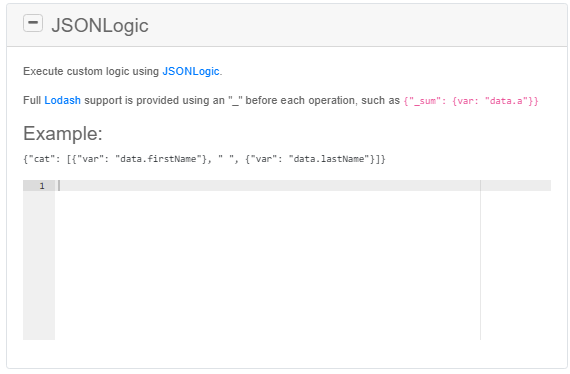Click the blank editor space near the bottom

click(x=267, y=320)
